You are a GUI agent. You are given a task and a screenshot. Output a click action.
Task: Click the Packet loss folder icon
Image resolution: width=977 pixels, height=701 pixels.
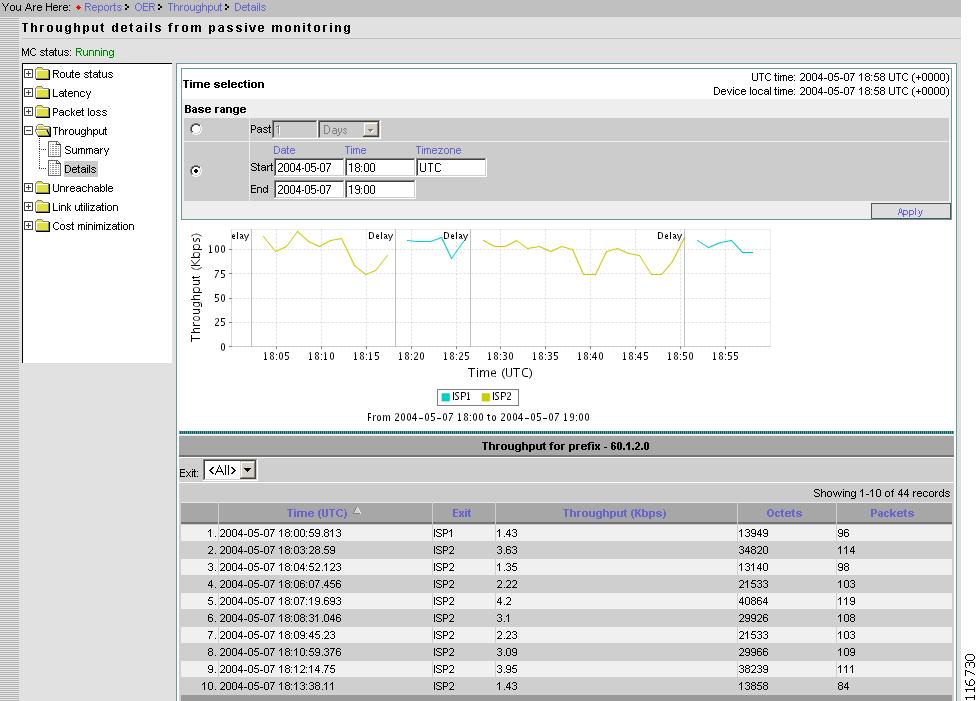tap(43, 112)
